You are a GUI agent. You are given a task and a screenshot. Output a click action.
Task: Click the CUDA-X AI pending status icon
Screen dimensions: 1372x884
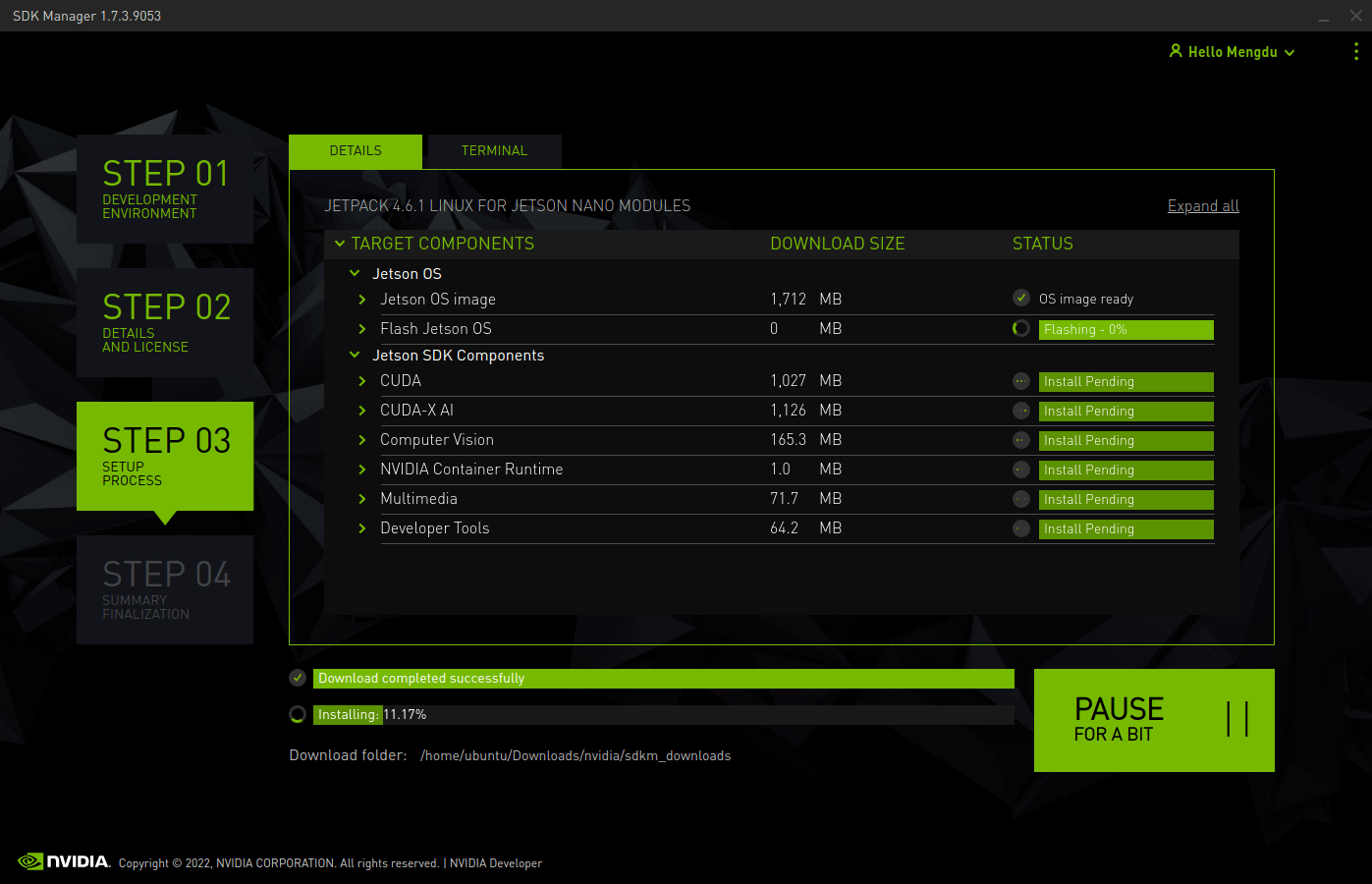pyautogui.click(x=1020, y=411)
